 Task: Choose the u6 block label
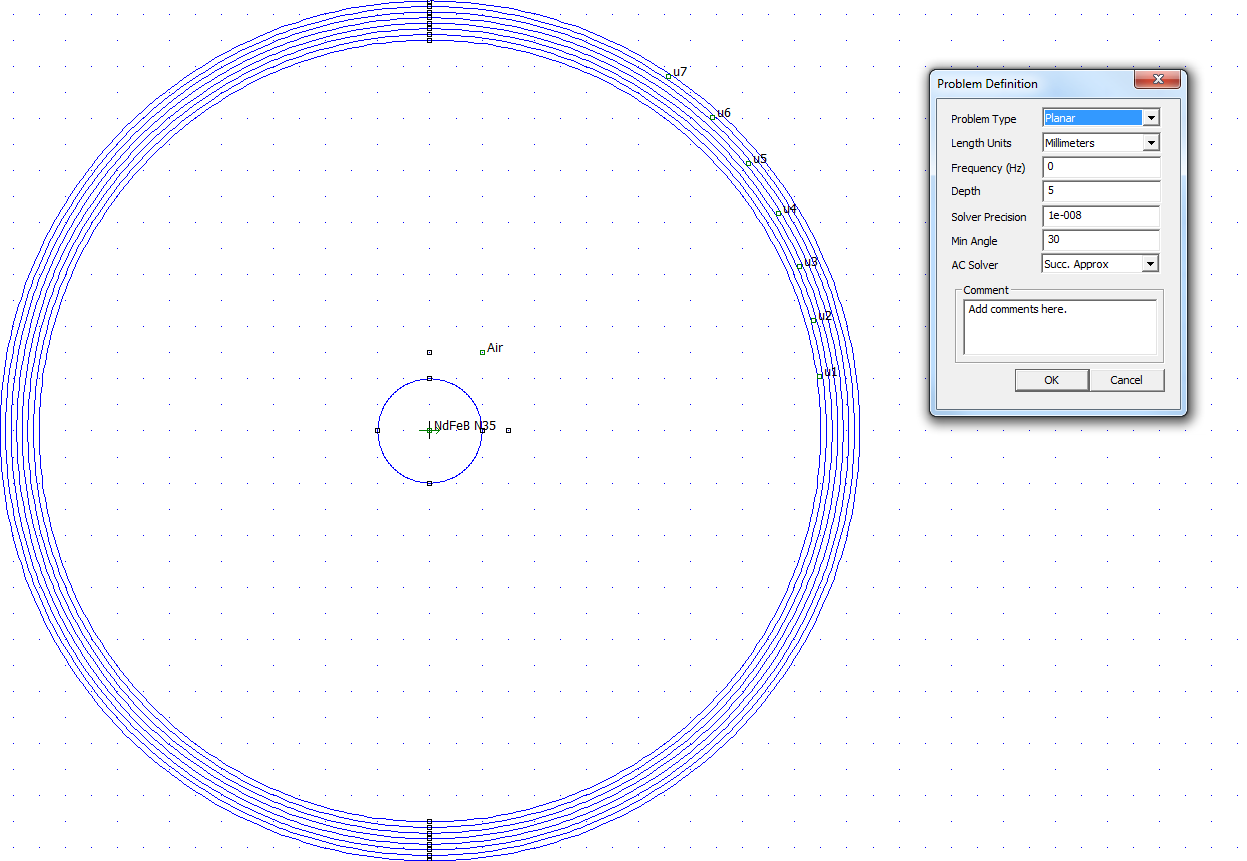pos(713,117)
